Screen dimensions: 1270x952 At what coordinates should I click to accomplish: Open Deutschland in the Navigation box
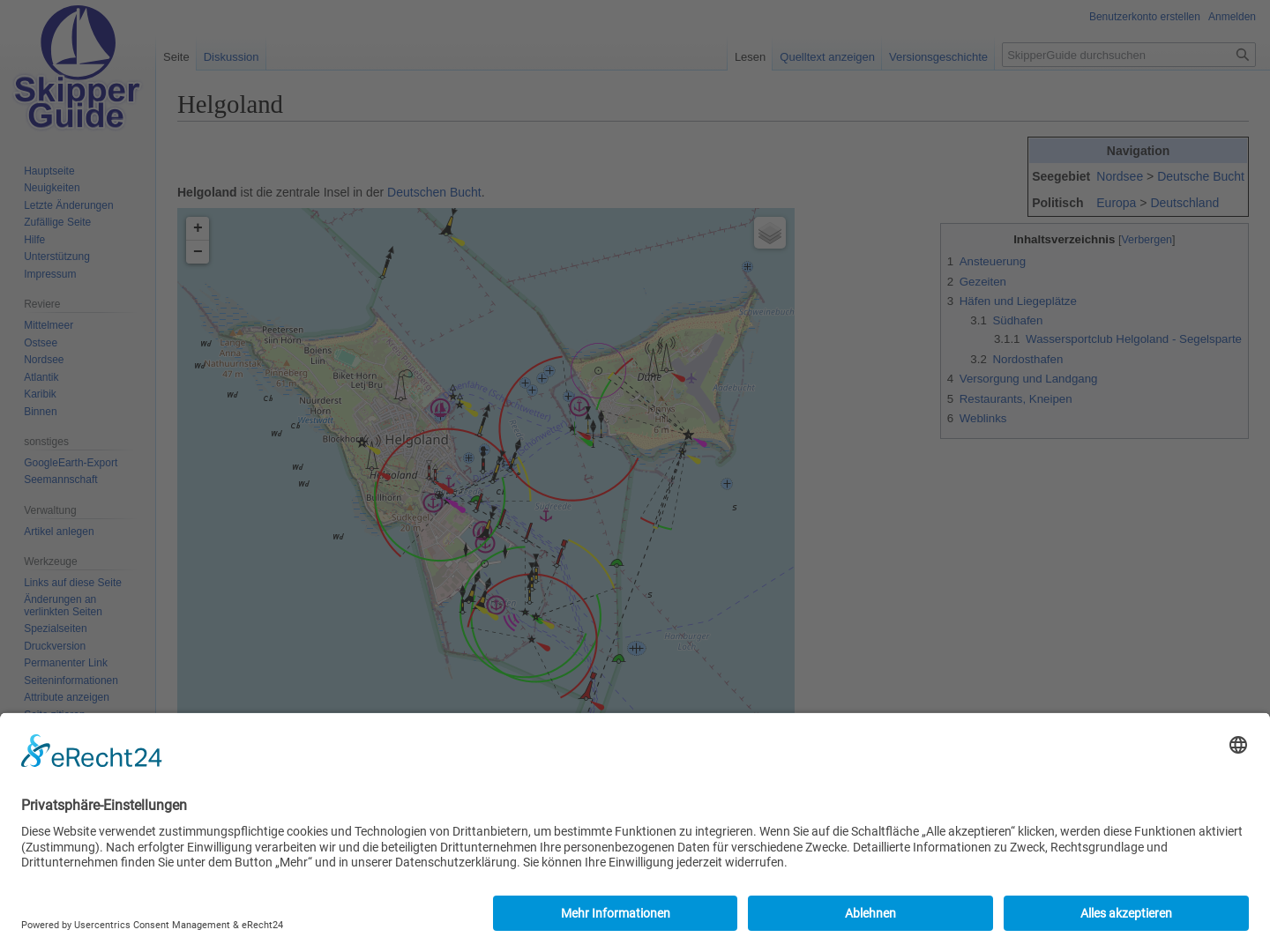point(1184,203)
